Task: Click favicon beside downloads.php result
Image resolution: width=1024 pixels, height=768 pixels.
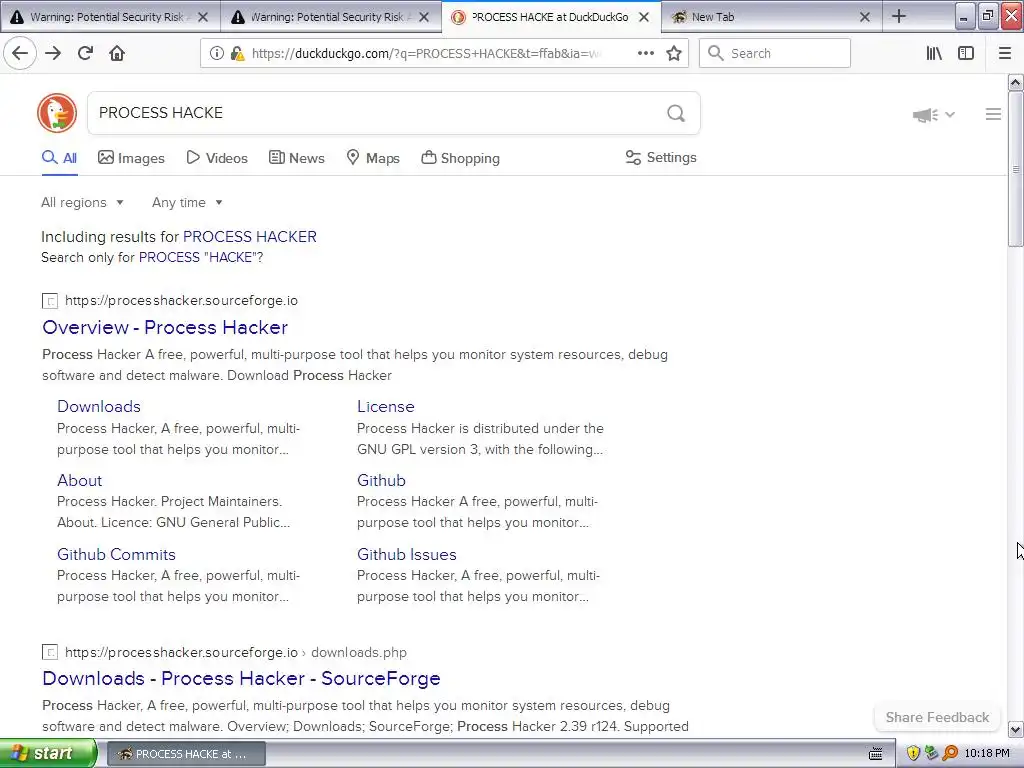Action: click(x=50, y=652)
